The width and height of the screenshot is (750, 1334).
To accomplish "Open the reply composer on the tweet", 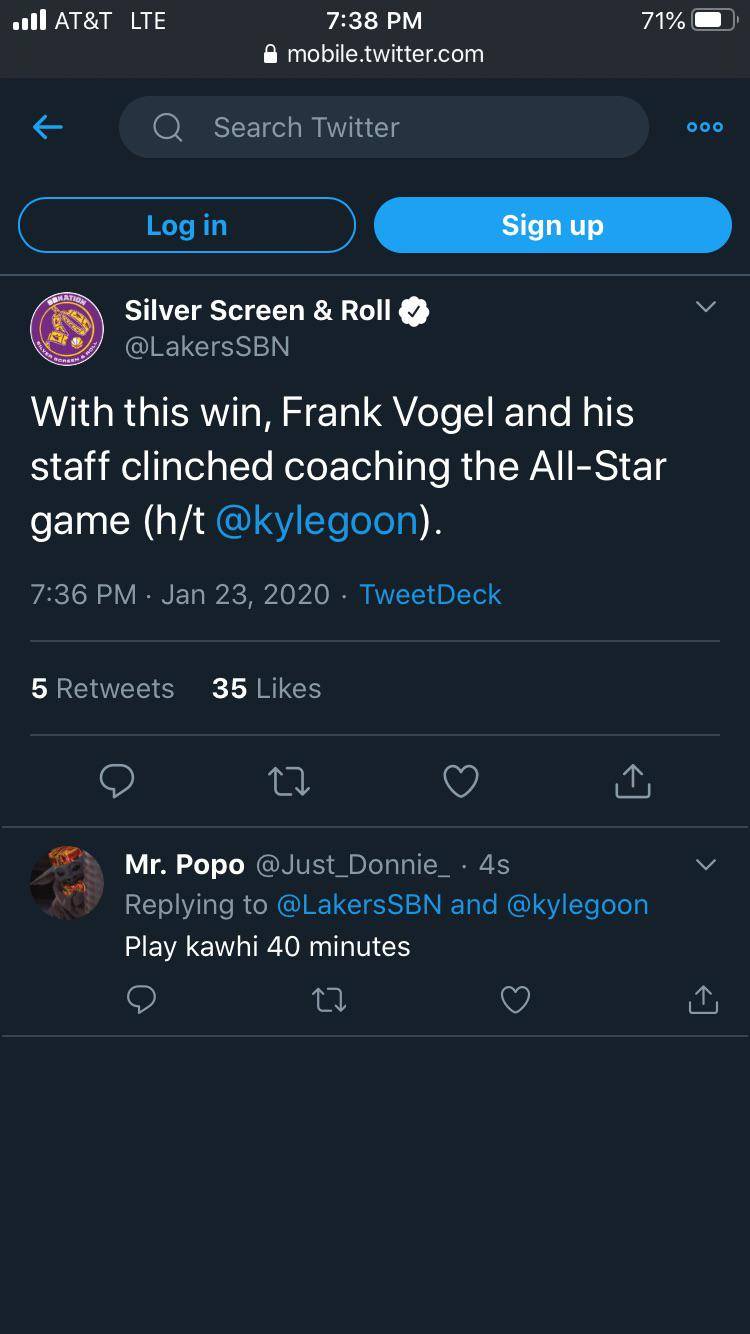I will pos(117,781).
